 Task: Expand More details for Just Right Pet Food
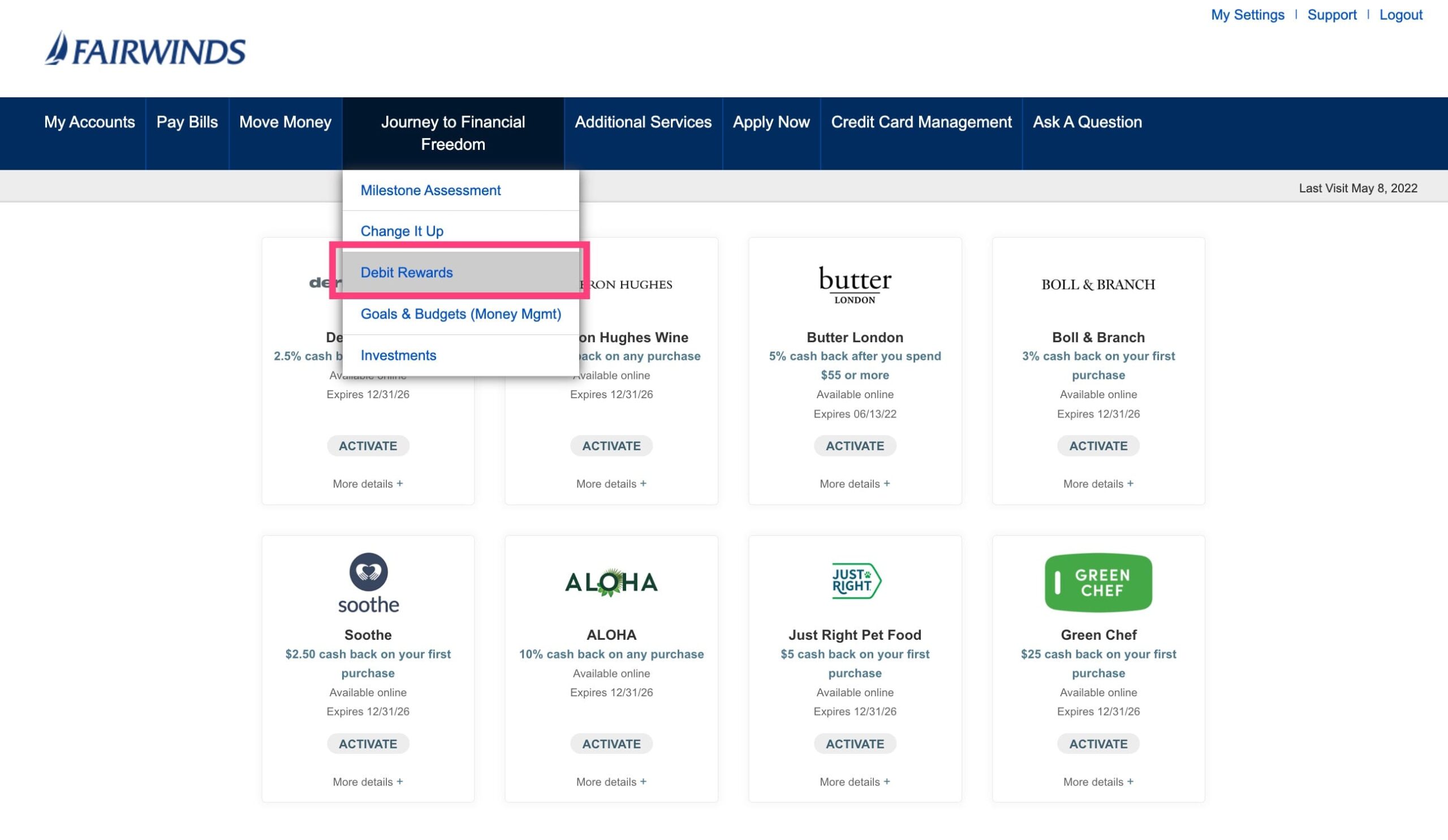click(x=855, y=781)
